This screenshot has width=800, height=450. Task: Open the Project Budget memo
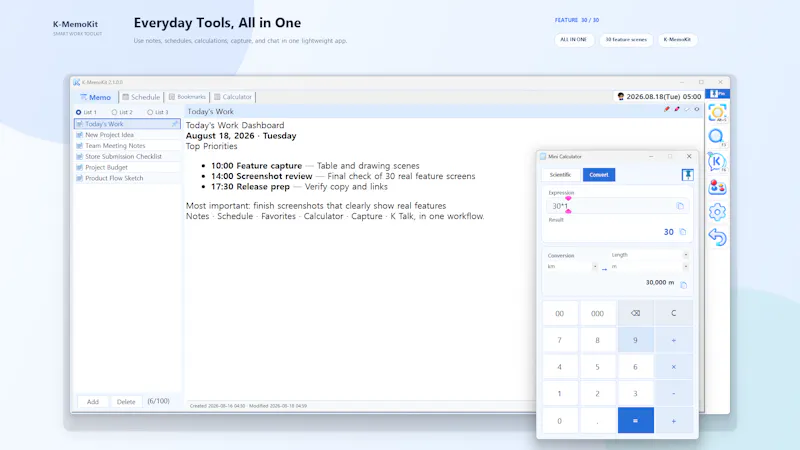point(127,167)
